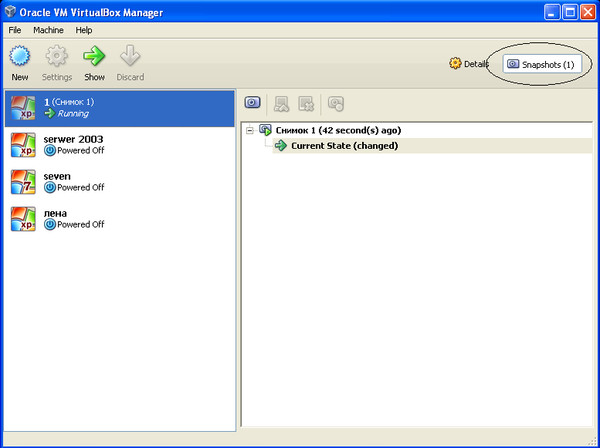Click the green arrow icon beside Current State

281,145
